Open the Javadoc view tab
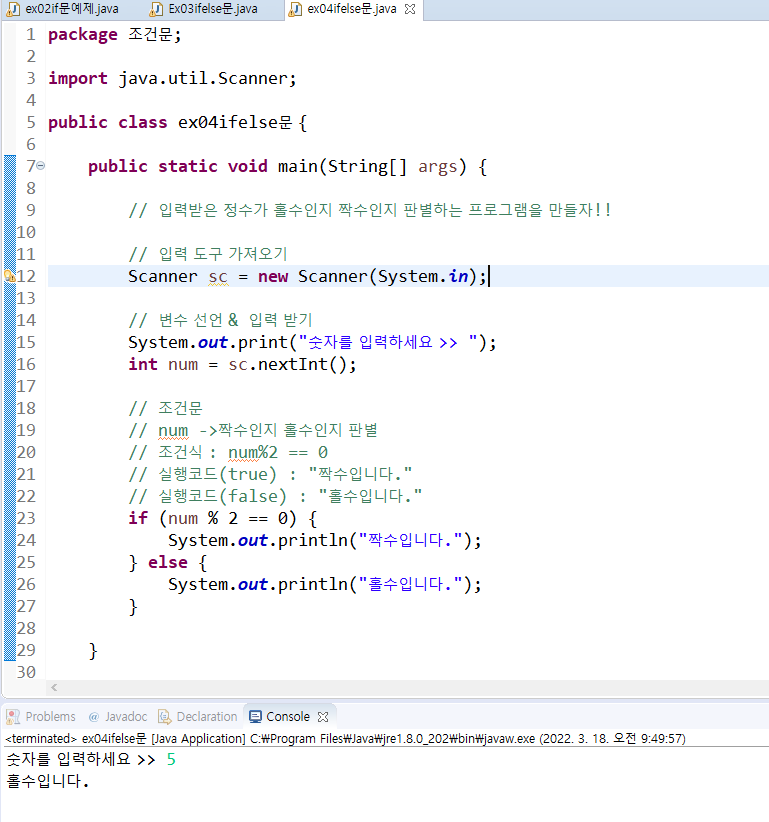769x822 pixels. pyautogui.click(x=126, y=716)
